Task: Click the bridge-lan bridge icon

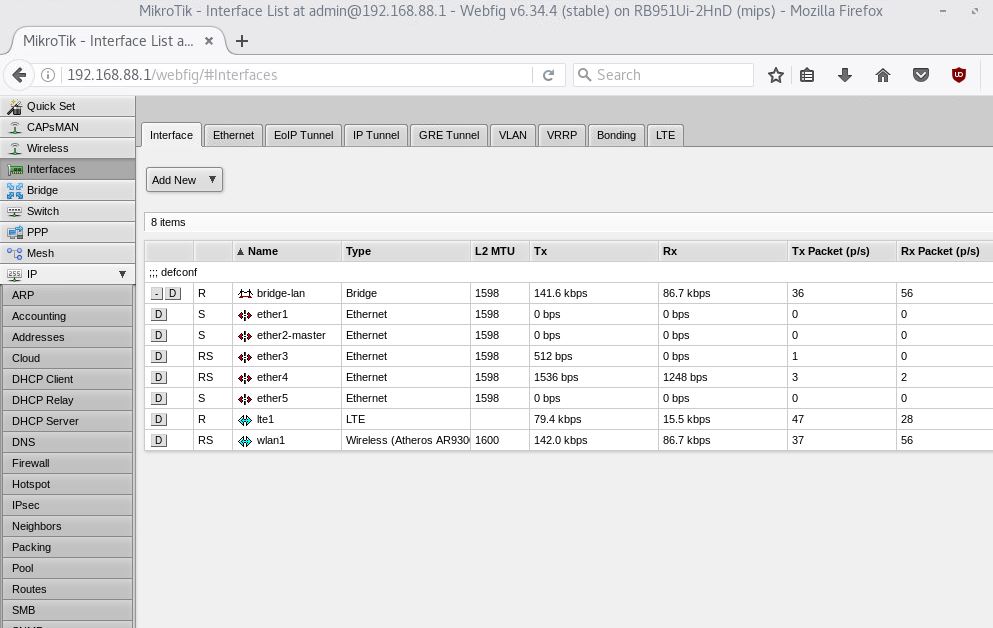Action: click(245, 294)
